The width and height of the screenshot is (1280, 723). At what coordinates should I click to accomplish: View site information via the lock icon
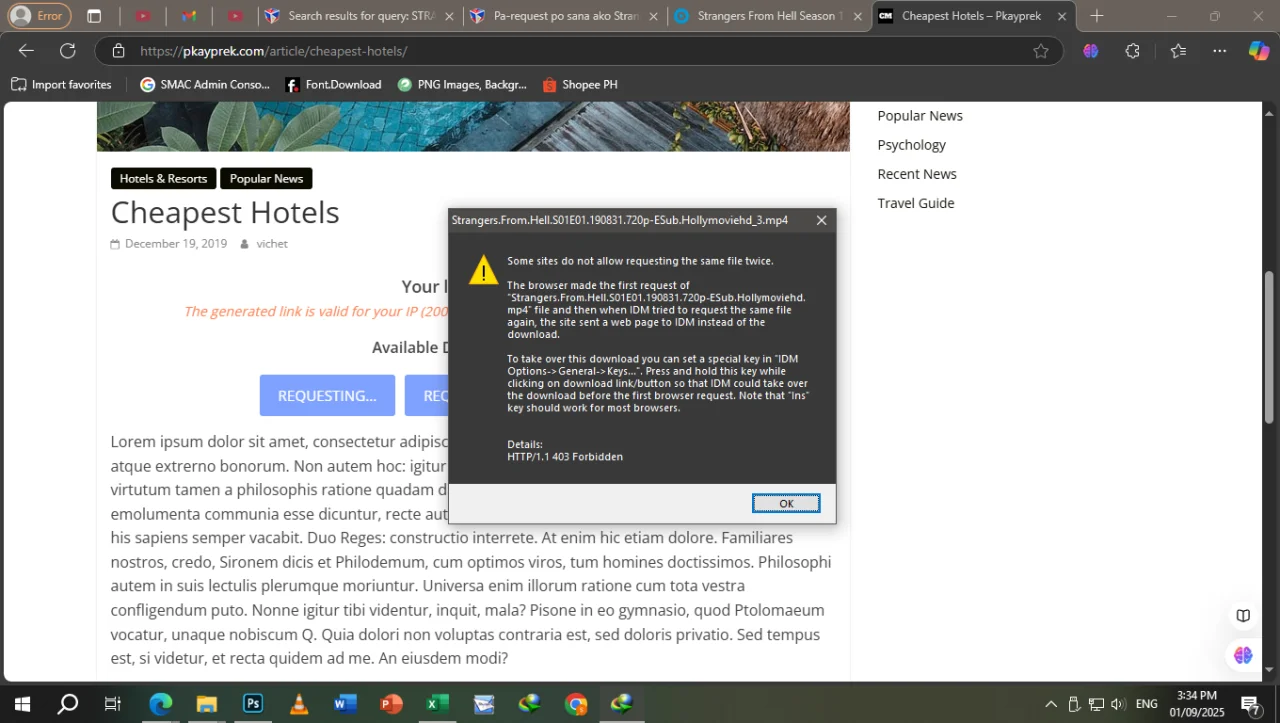coord(118,51)
